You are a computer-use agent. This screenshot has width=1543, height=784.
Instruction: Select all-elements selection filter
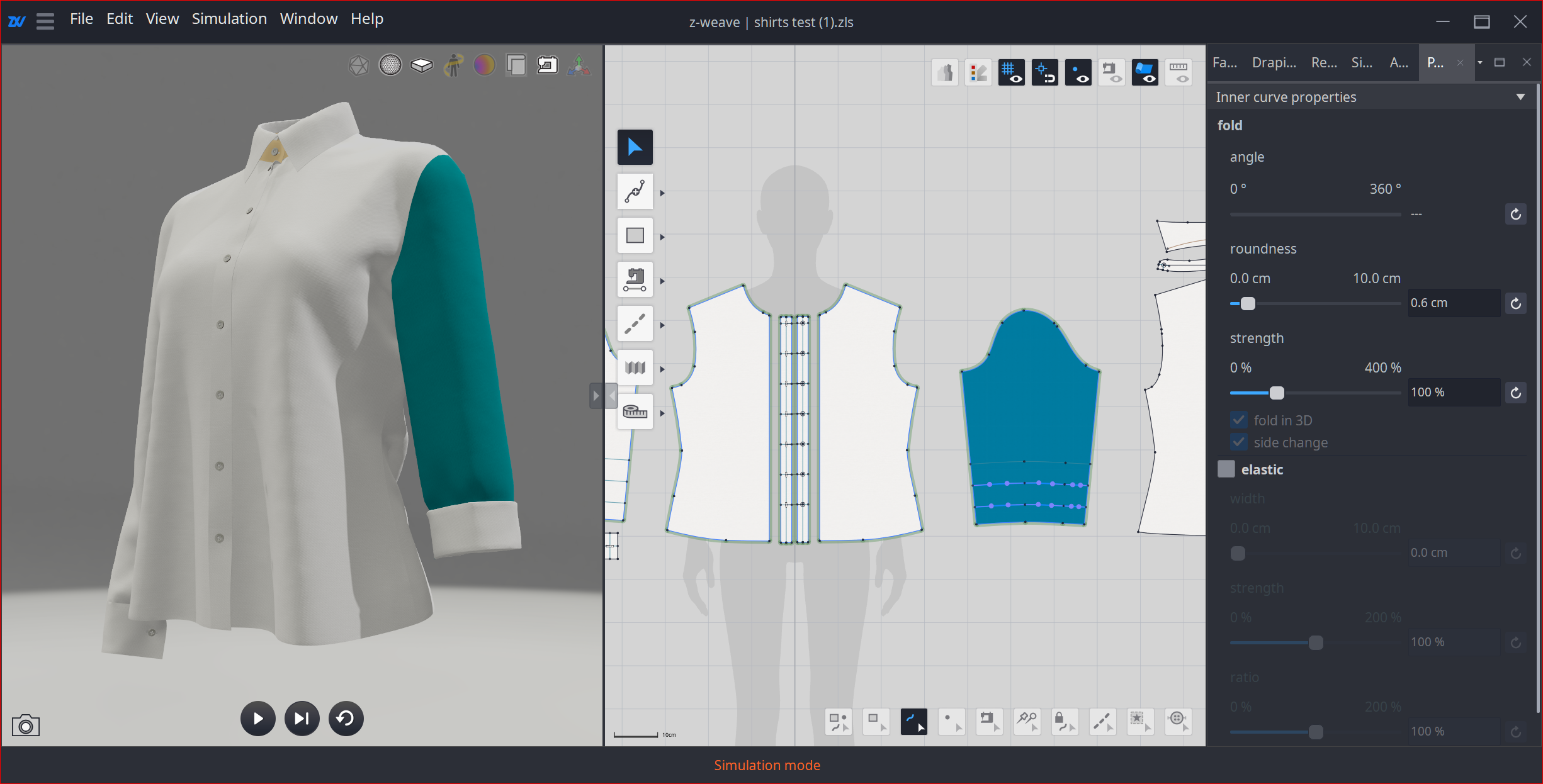click(839, 722)
